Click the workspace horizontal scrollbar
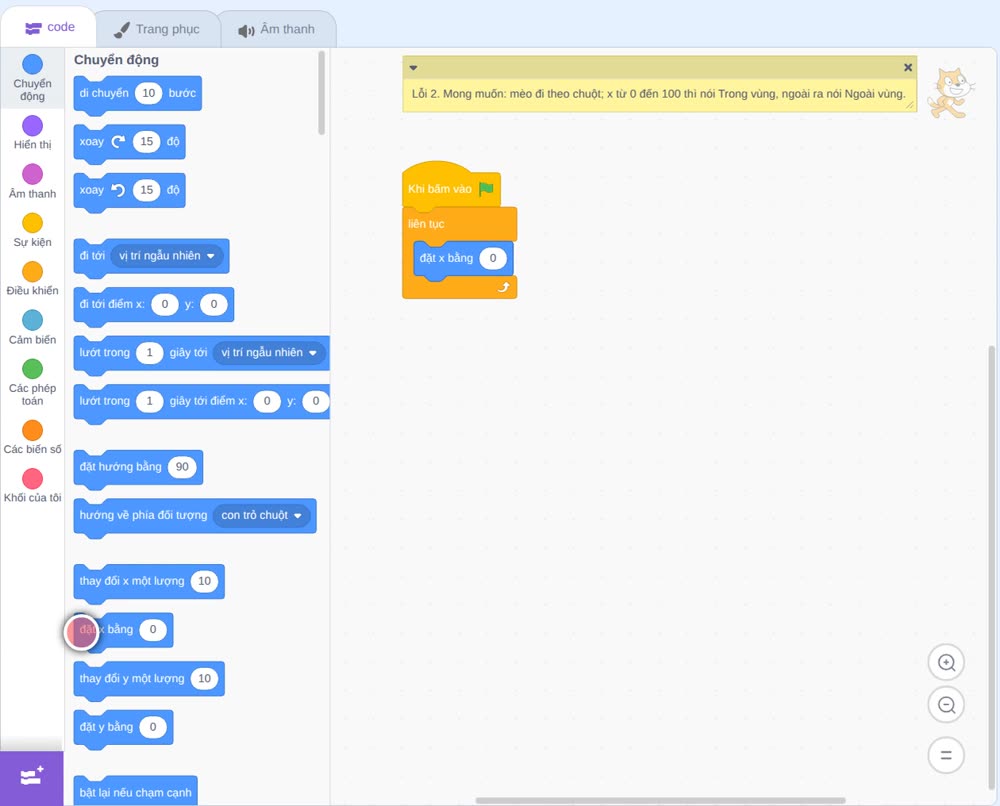1000x806 pixels. [x=661, y=800]
